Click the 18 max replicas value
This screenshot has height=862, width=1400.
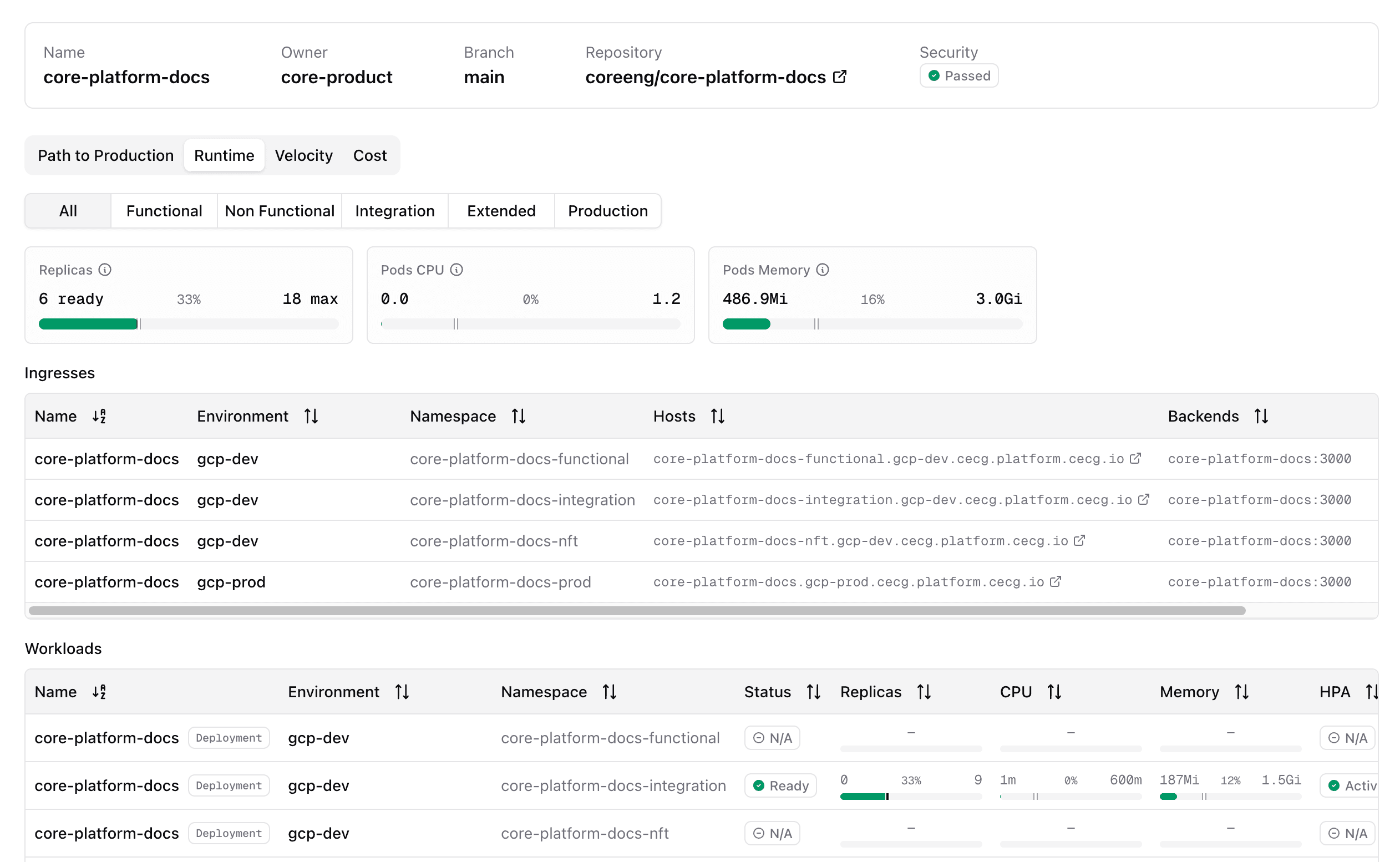pyautogui.click(x=310, y=299)
